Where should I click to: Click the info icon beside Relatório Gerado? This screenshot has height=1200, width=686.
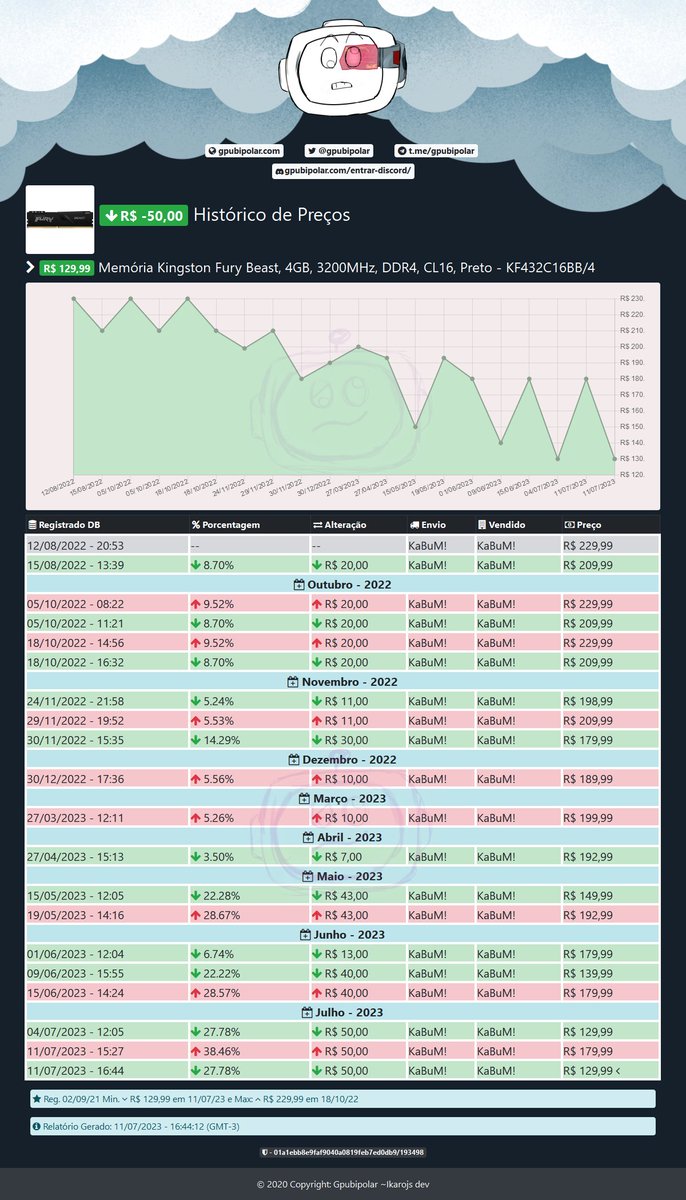37,1127
